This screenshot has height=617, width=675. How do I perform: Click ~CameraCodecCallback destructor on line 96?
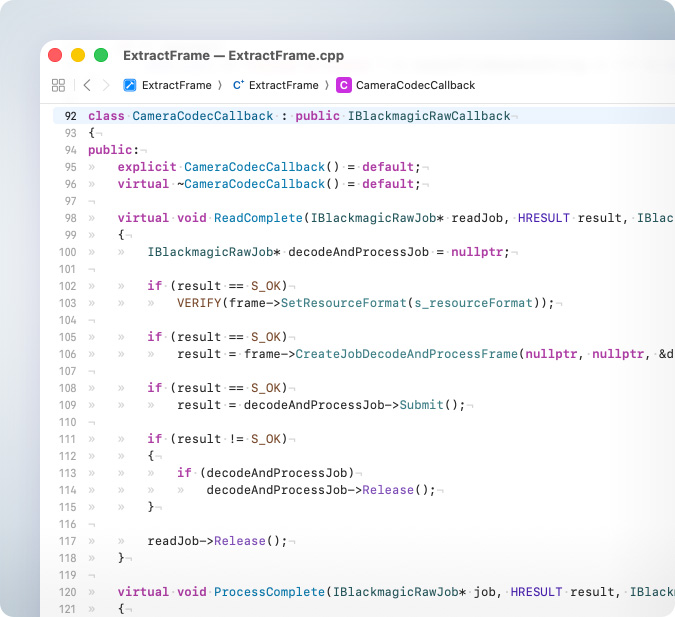251,184
